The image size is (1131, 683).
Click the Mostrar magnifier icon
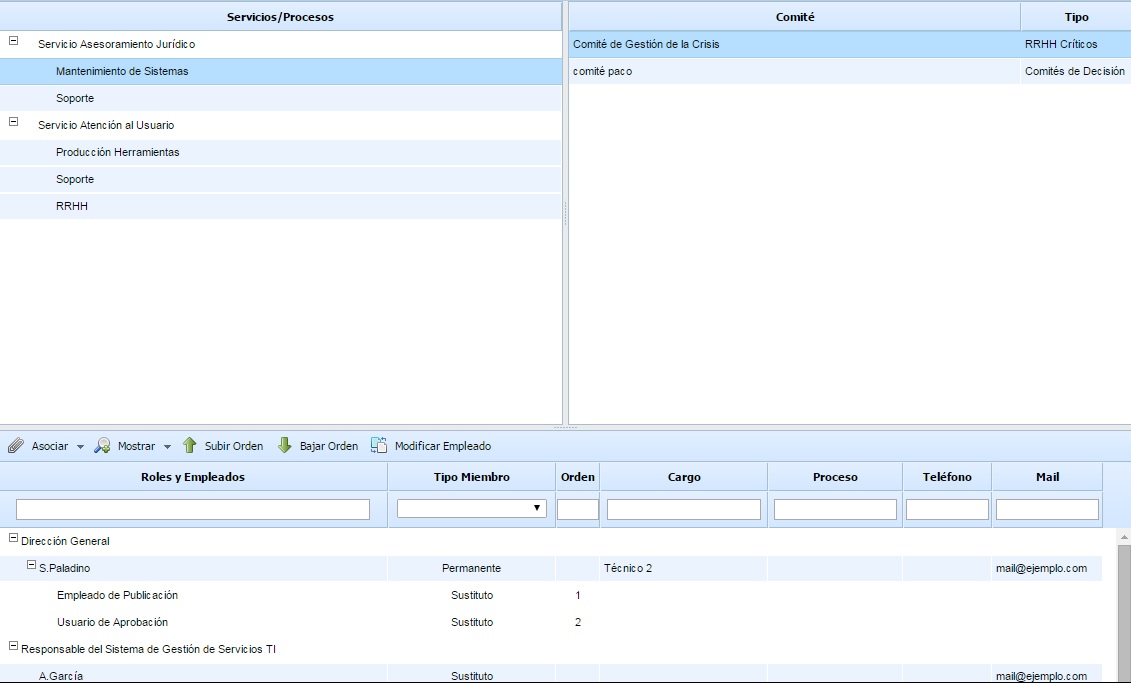click(x=102, y=446)
